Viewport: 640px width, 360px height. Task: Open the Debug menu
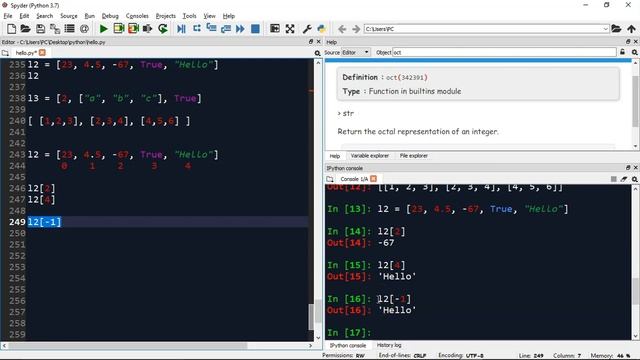pos(110,16)
